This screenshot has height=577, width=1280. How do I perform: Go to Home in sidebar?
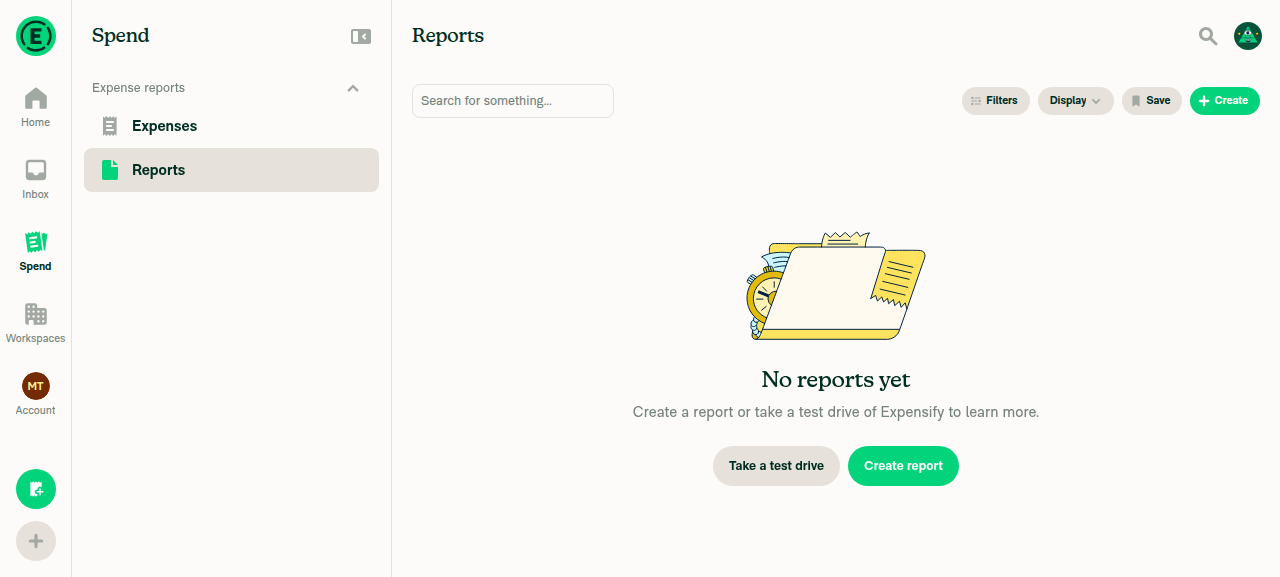(36, 108)
